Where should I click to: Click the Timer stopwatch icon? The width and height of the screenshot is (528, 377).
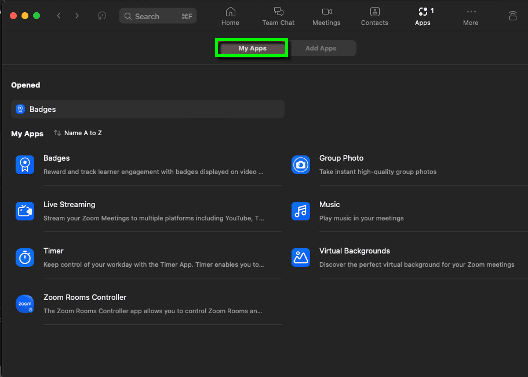(x=25, y=258)
